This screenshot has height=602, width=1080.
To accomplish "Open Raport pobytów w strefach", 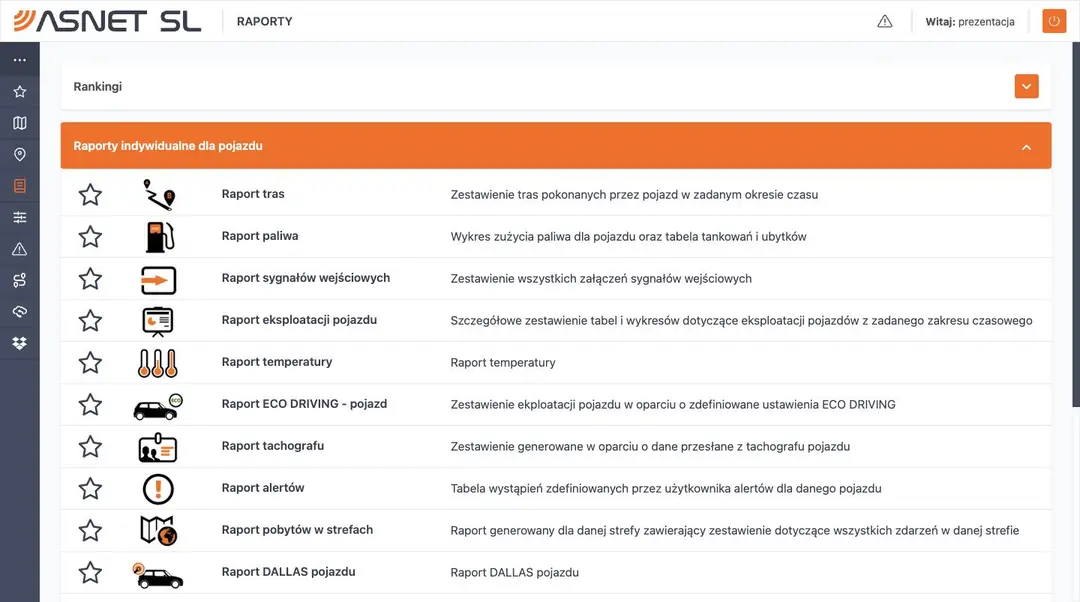I will point(298,530).
